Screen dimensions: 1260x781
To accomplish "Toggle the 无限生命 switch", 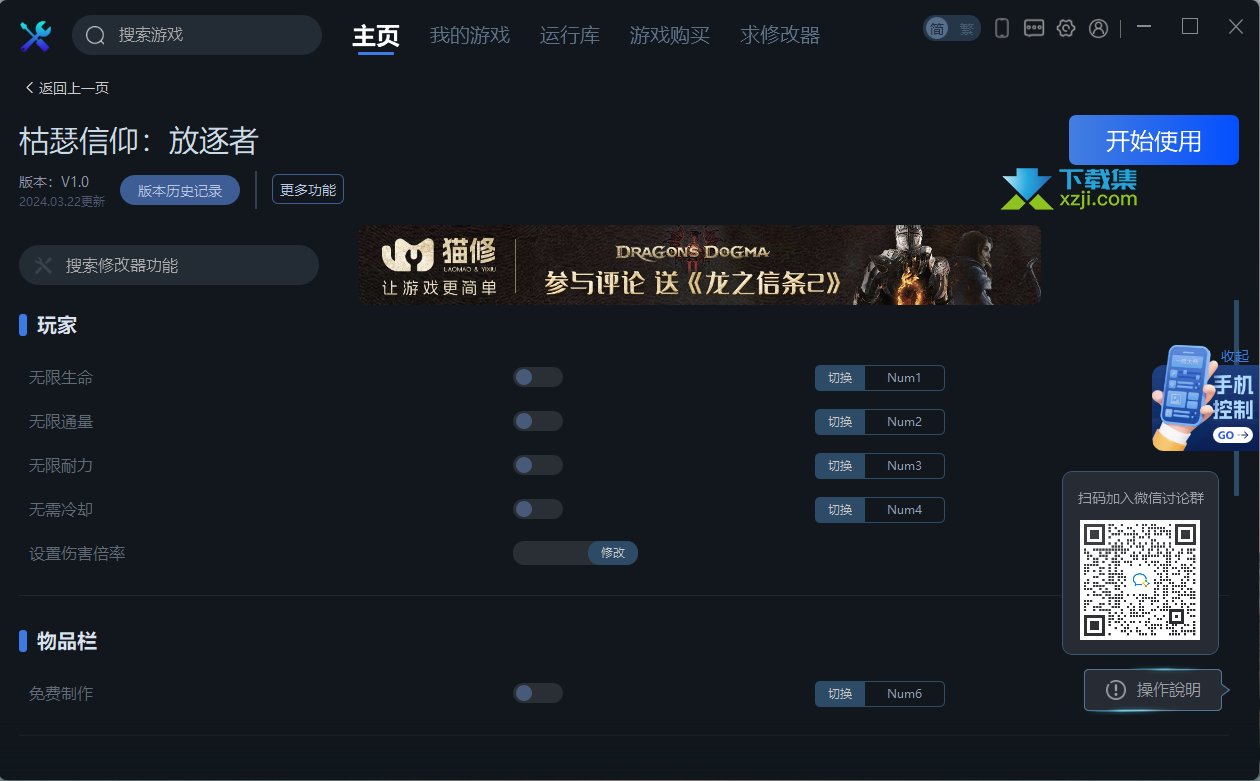I will coord(538,377).
